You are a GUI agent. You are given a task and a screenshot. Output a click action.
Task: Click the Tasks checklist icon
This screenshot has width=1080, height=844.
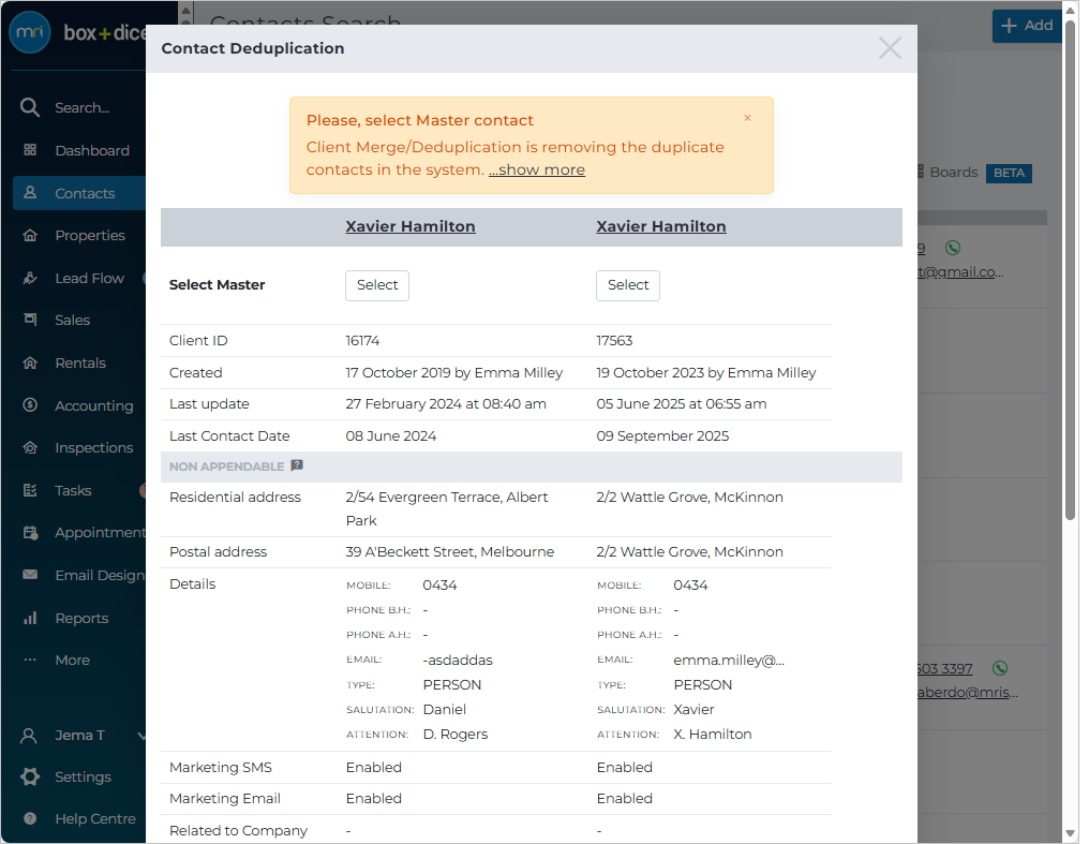tap(30, 490)
